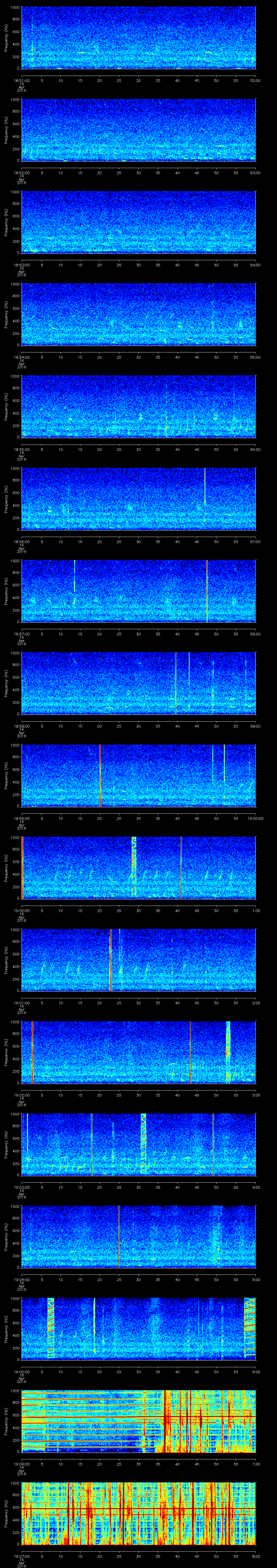Viewport: 277px width, 1568px height.
Task: Click the red line near 47 s in the 18:57:00 panel
Action: pos(207,591)
